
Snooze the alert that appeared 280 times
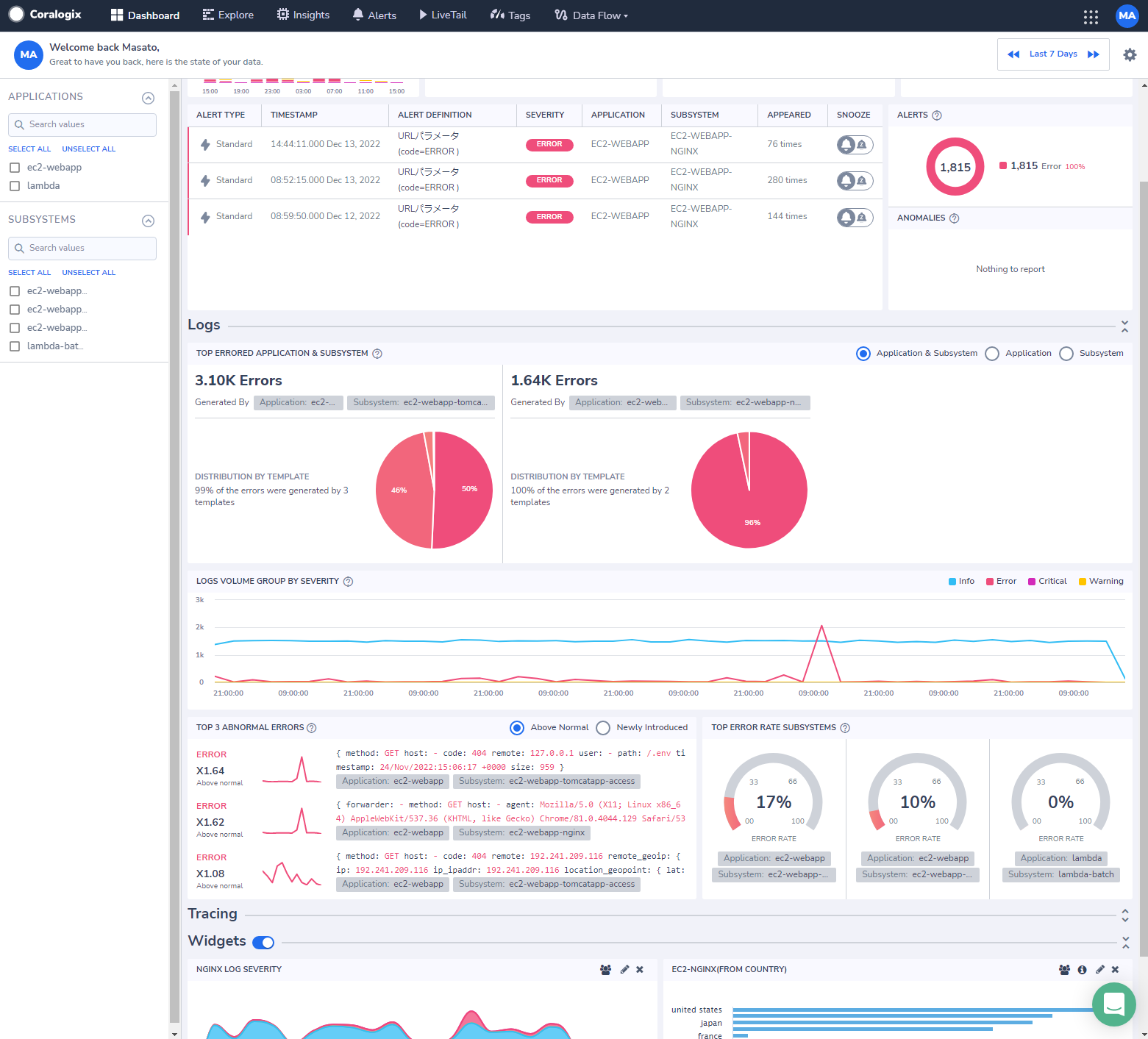click(855, 180)
